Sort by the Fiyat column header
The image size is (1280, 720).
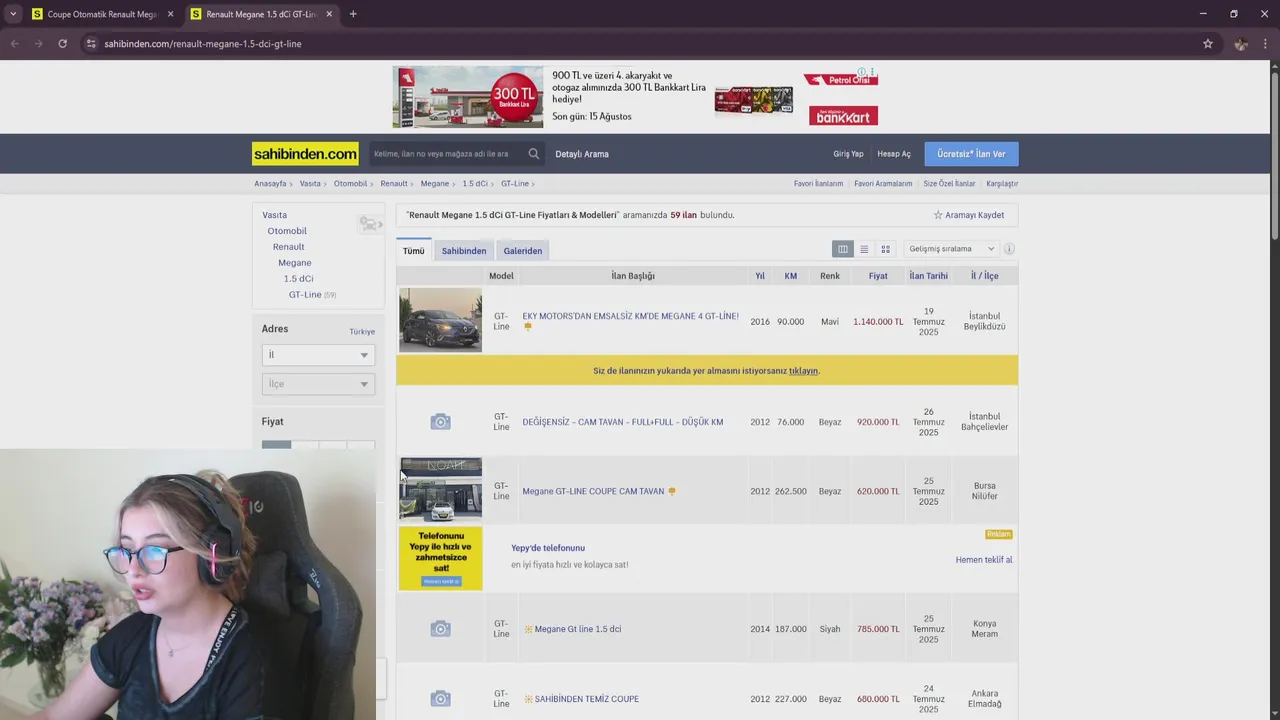878,276
